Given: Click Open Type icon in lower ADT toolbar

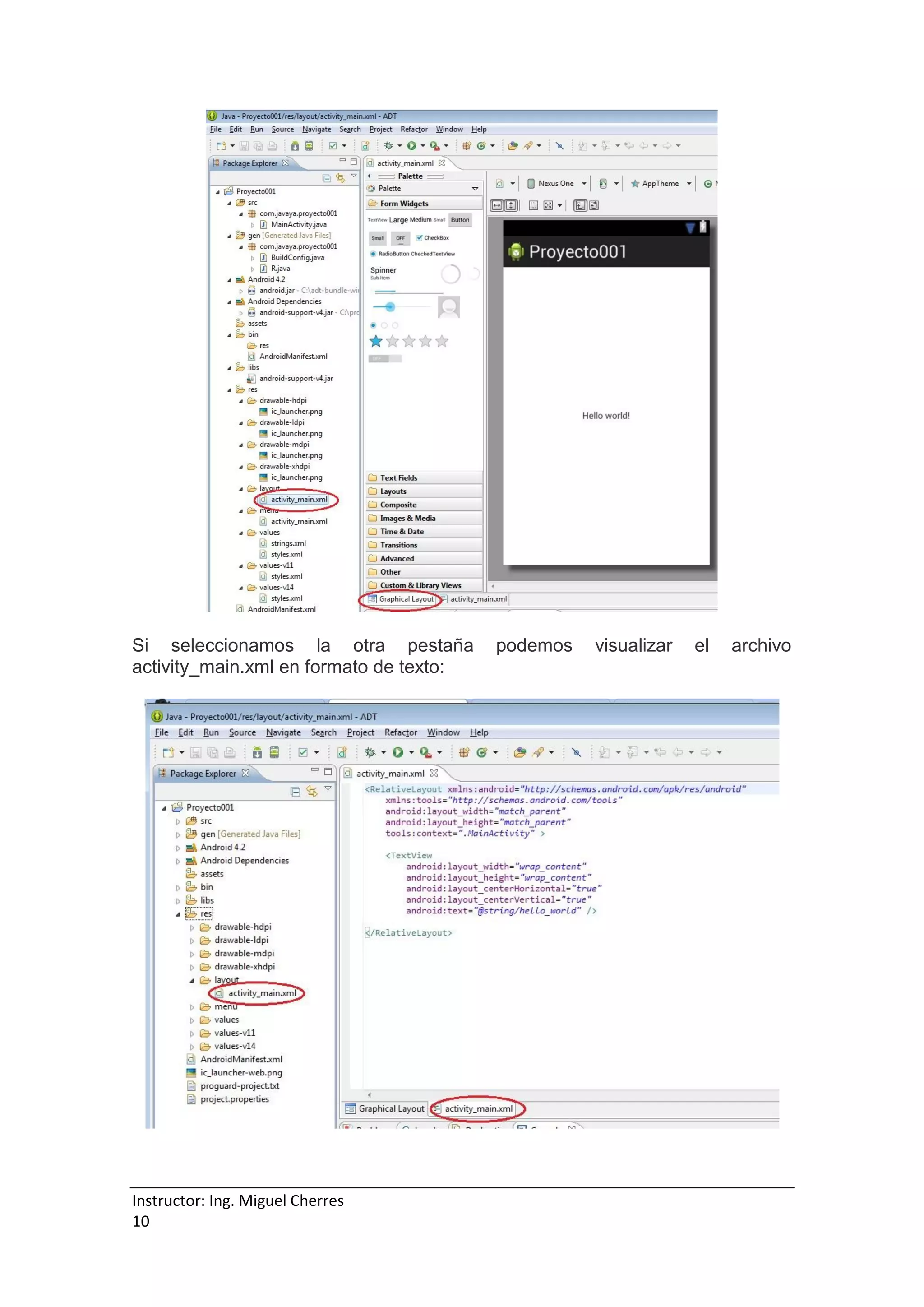Looking at the screenshot, I should (x=520, y=752).
